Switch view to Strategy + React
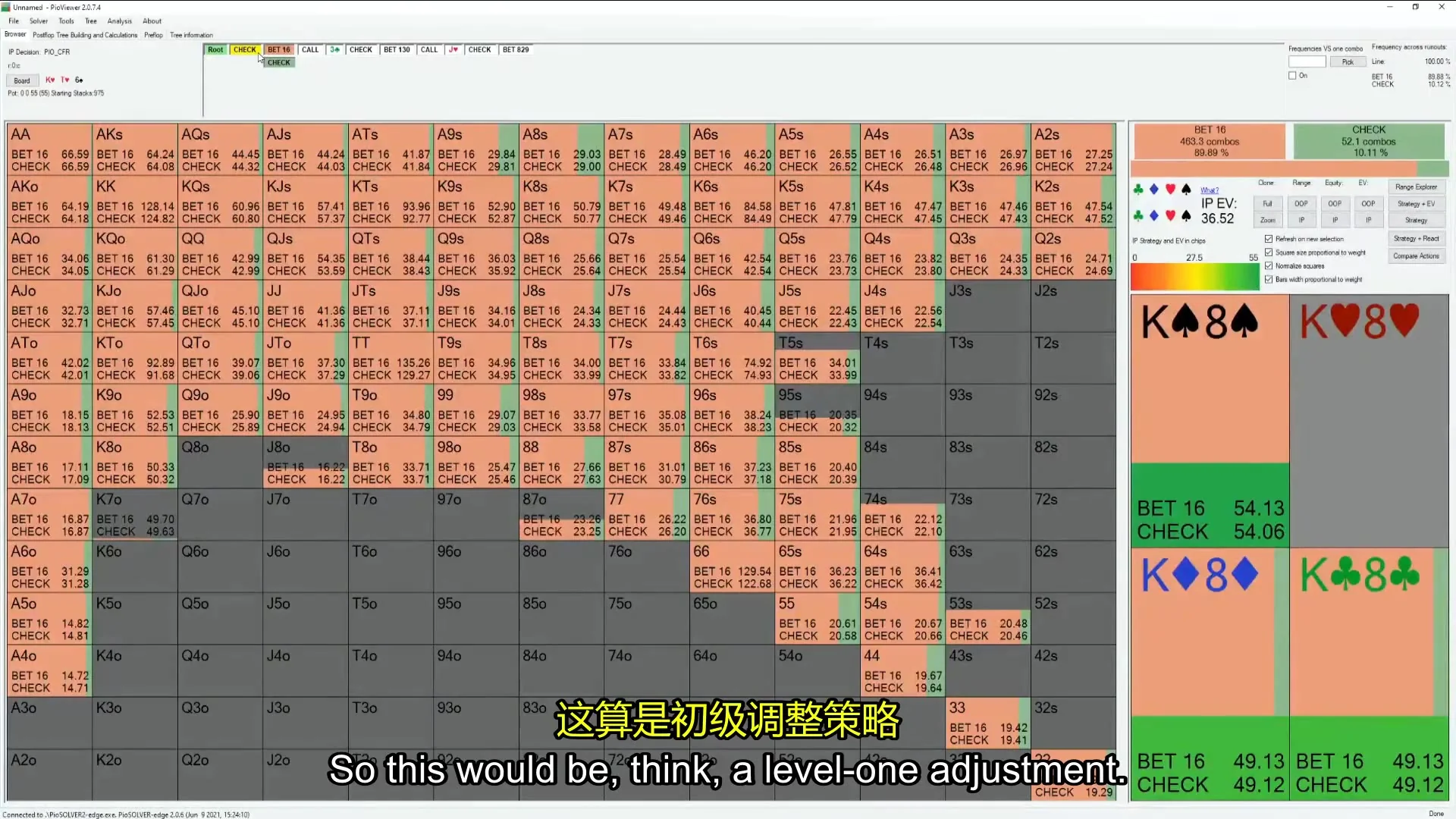This screenshot has width=1456, height=819. point(1416,239)
